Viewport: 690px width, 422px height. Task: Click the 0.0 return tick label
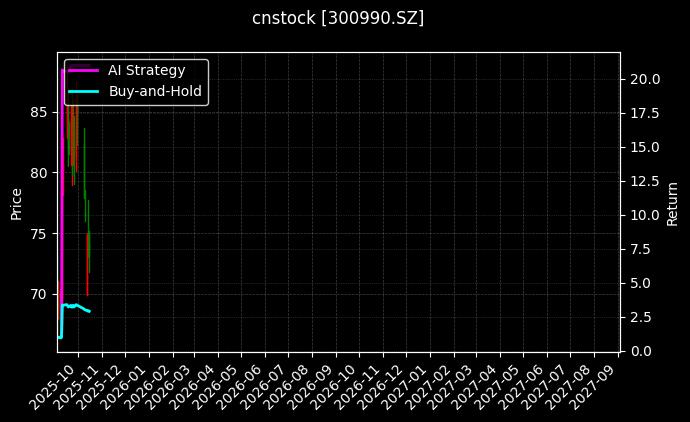(x=638, y=351)
